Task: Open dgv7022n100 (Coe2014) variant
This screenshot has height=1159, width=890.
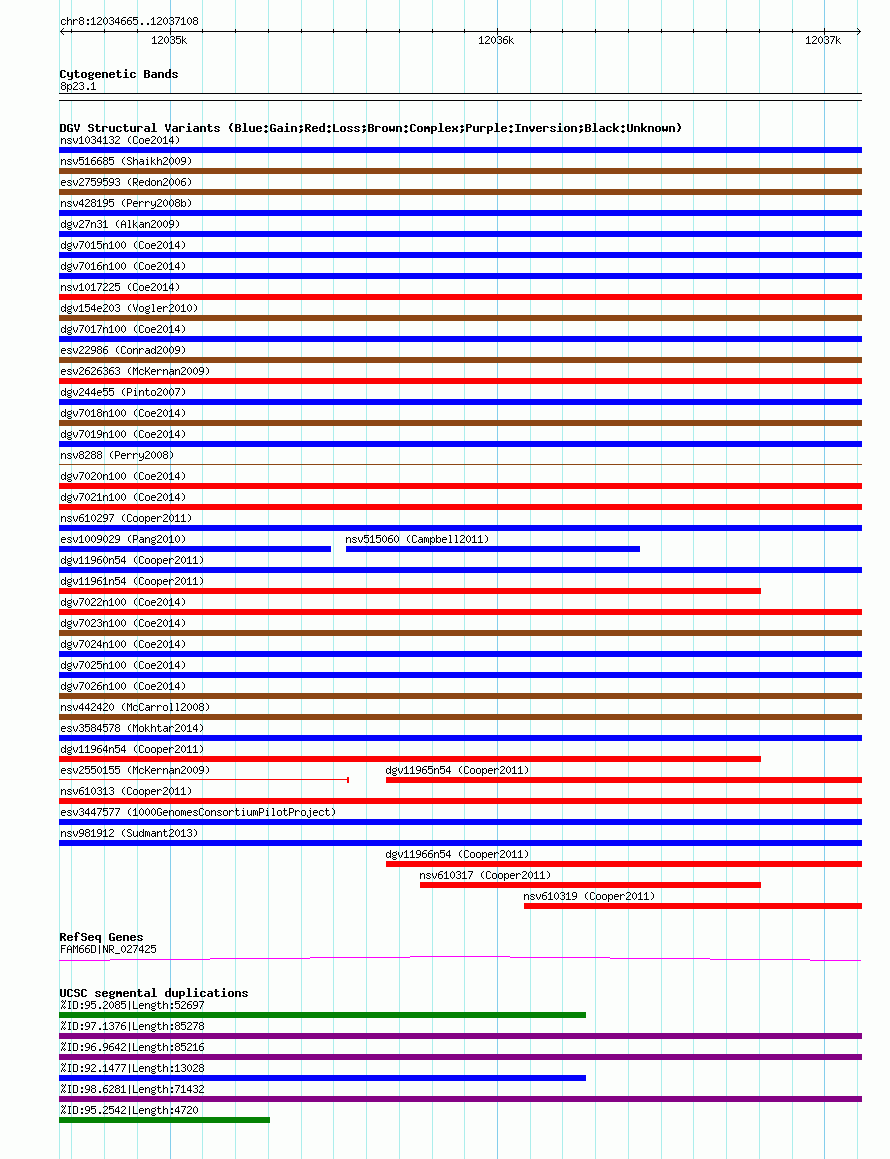Action: click(123, 602)
